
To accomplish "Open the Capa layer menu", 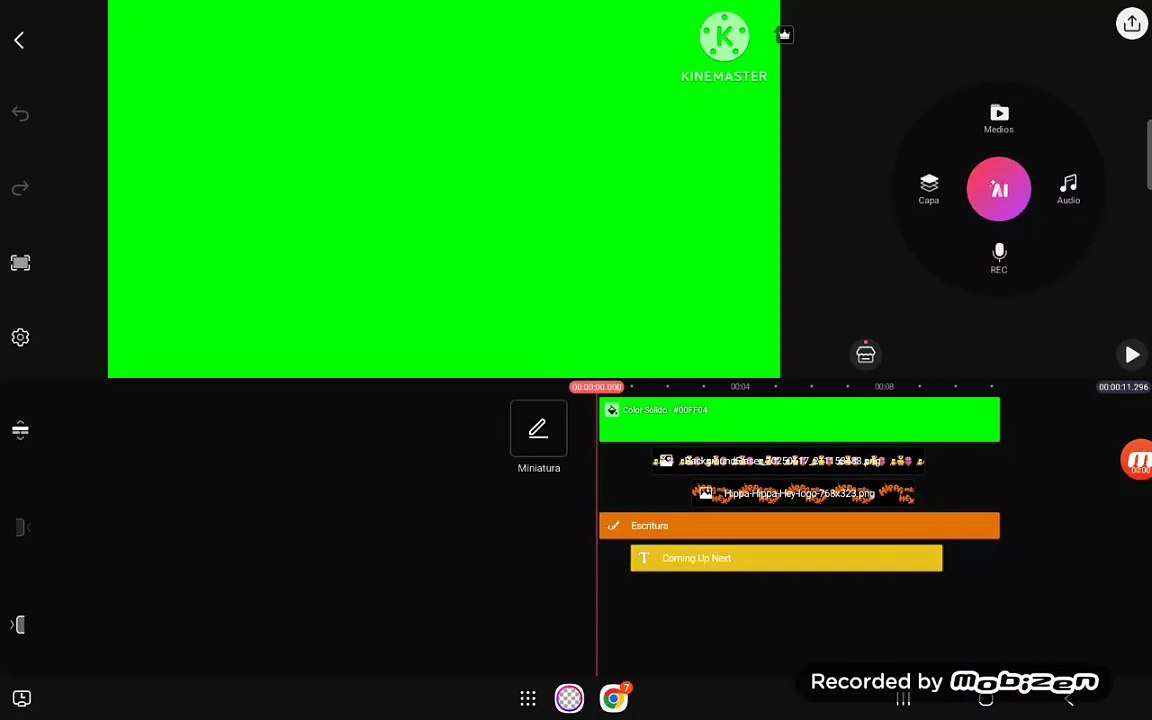I will click(x=929, y=189).
